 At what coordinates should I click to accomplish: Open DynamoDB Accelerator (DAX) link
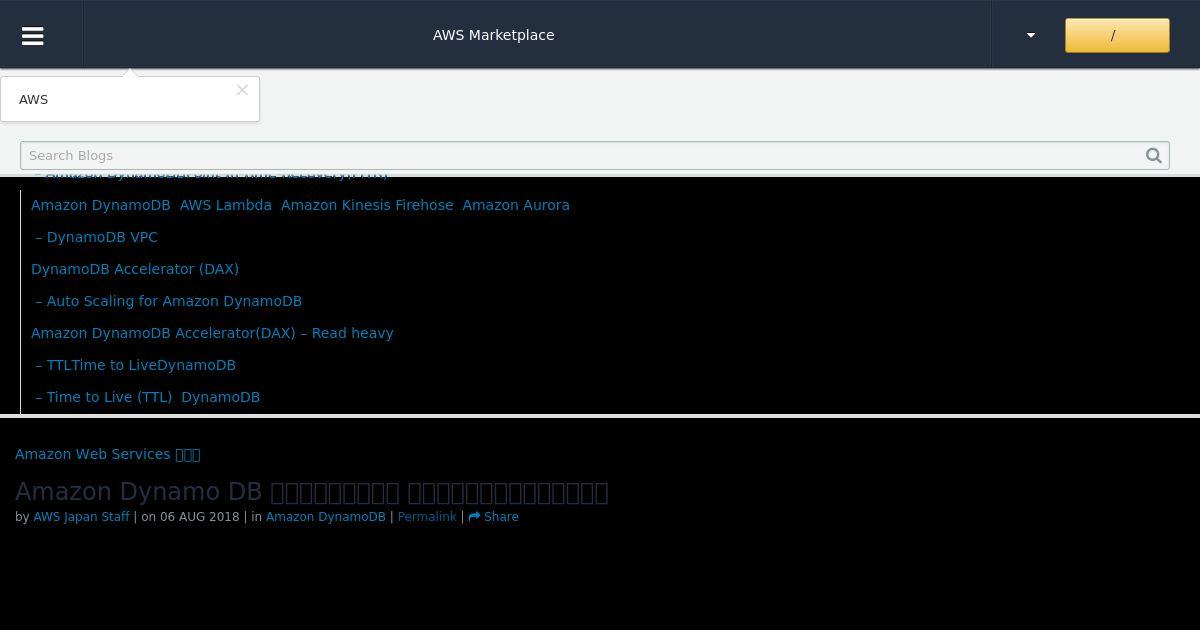click(x=135, y=269)
